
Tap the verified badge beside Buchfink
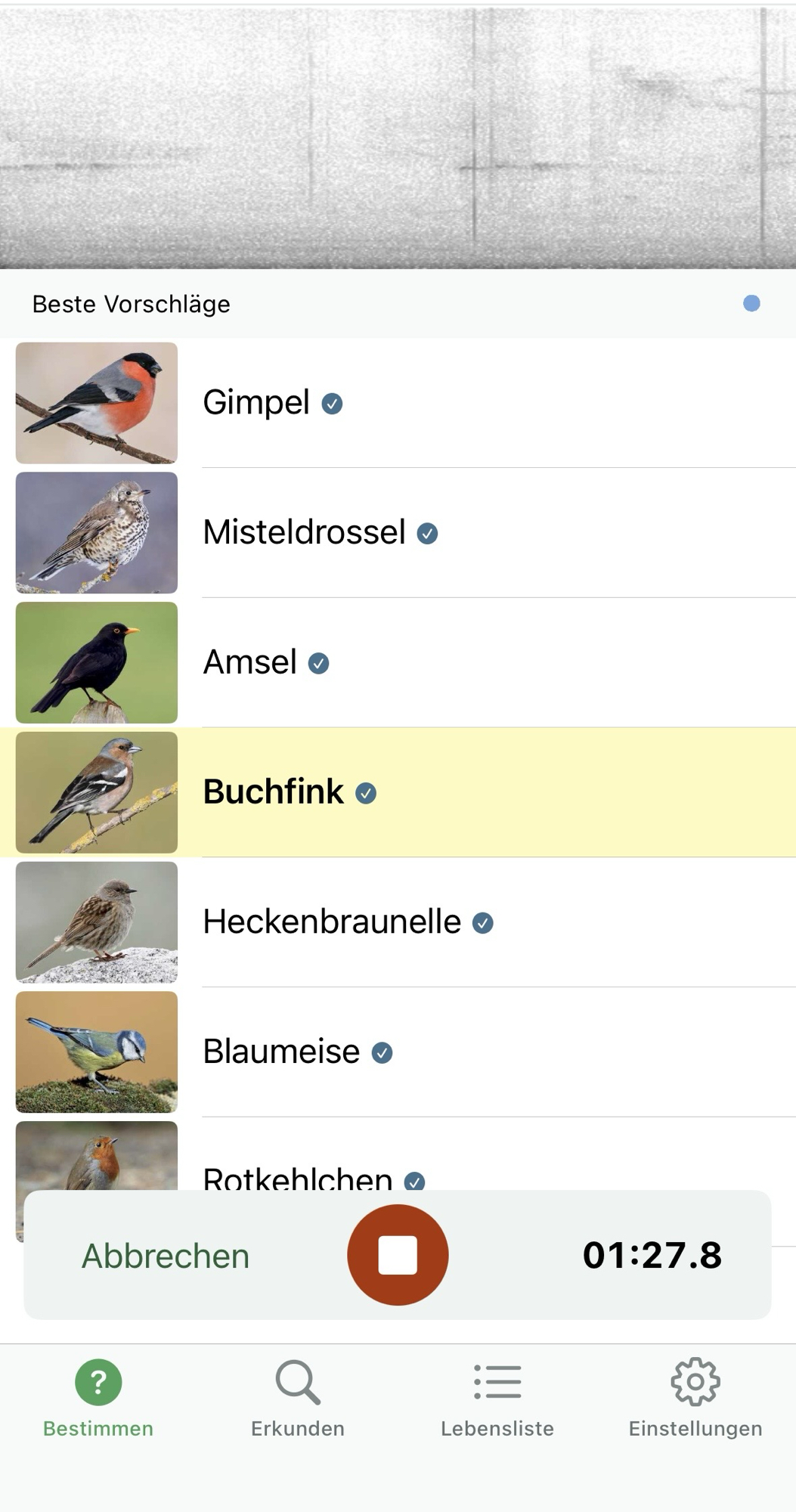[x=366, y=793]
